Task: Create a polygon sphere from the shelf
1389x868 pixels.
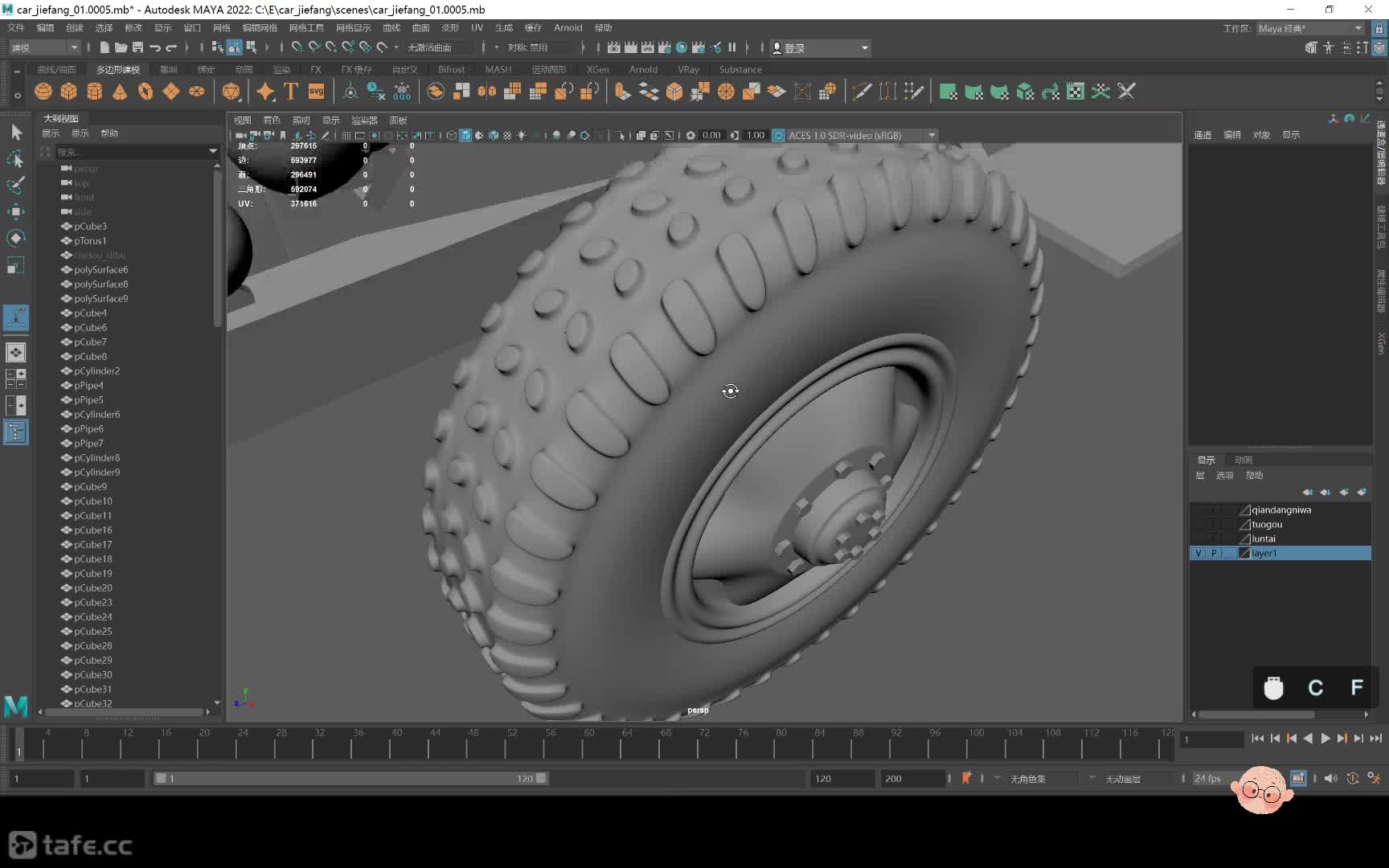Action: point(43,92)
